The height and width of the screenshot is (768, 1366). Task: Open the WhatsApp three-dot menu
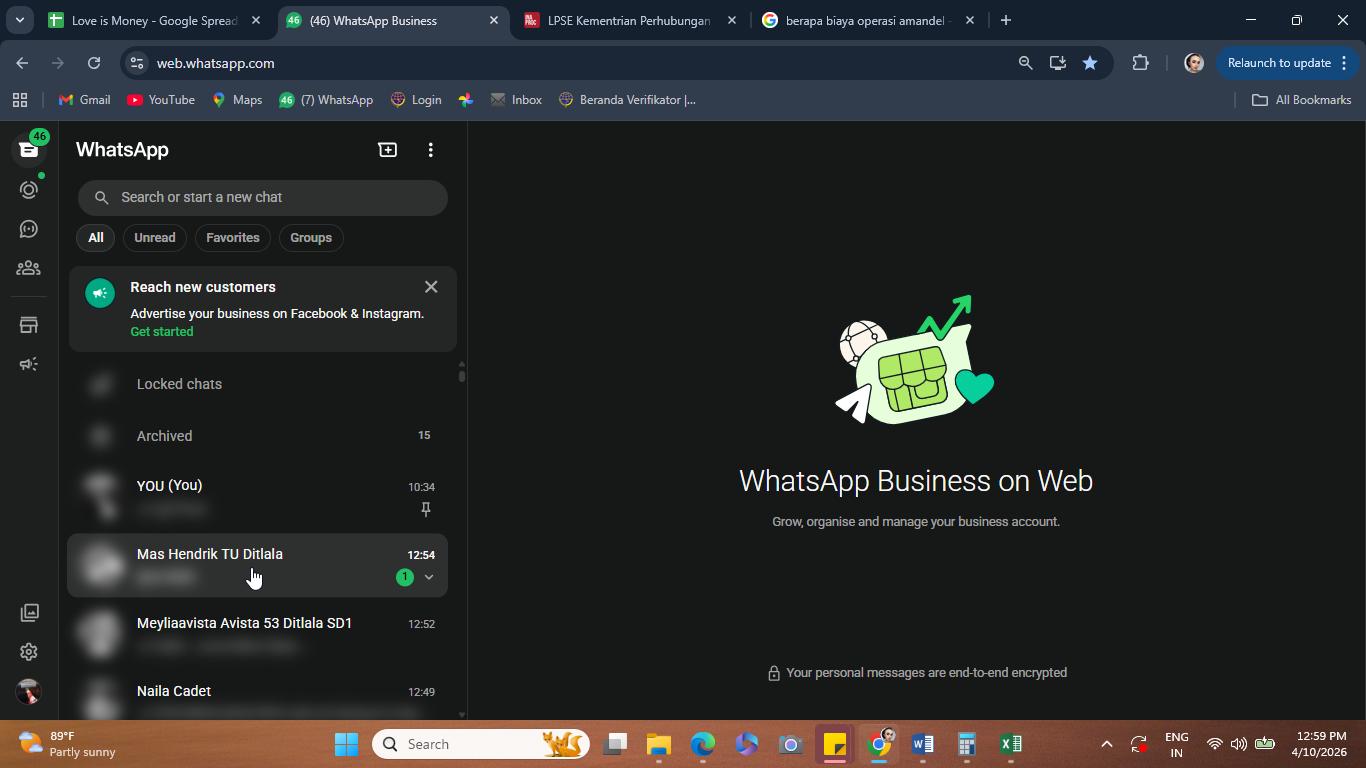point(431,150)
